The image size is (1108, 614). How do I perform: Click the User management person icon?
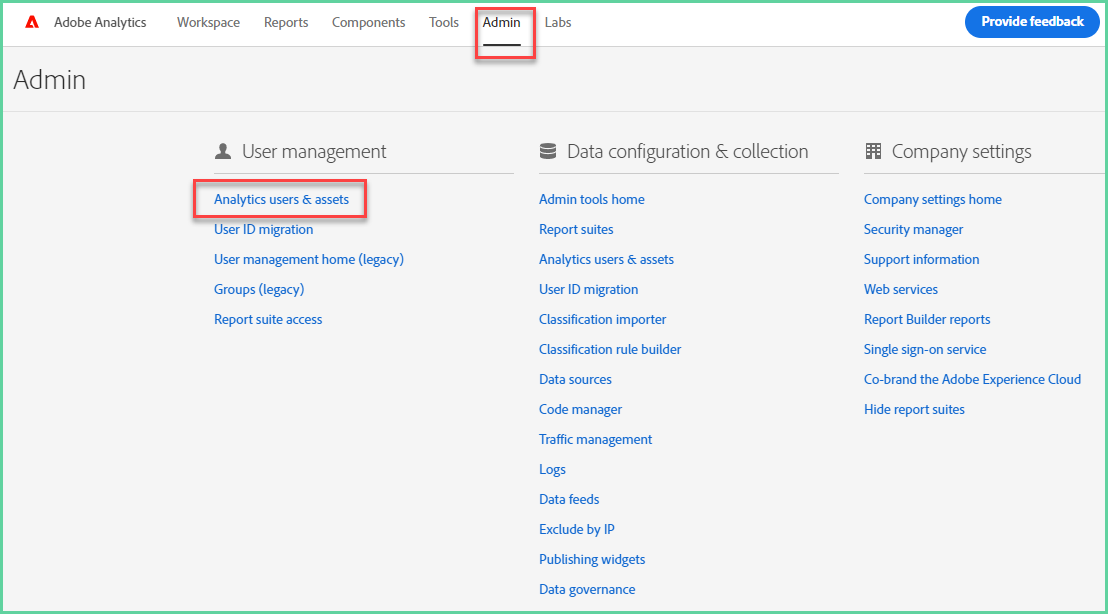(222, 150)
